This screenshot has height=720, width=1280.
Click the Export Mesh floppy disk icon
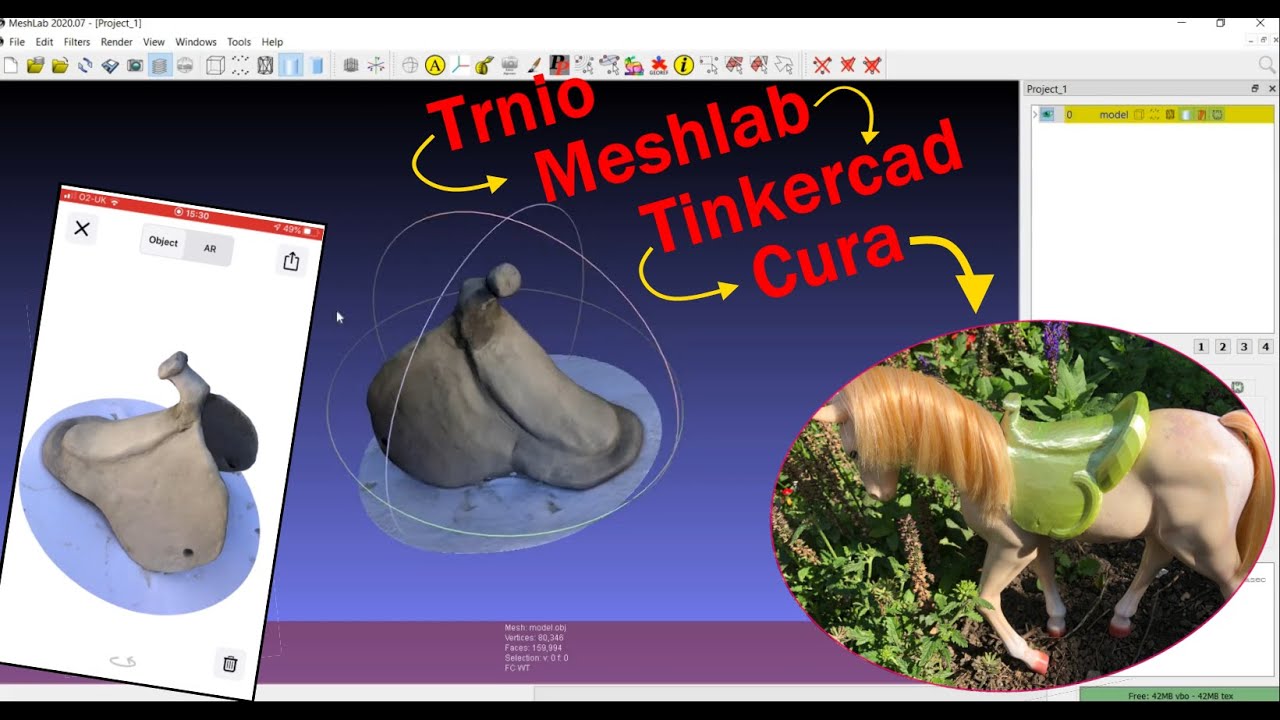tap(110, 66)
